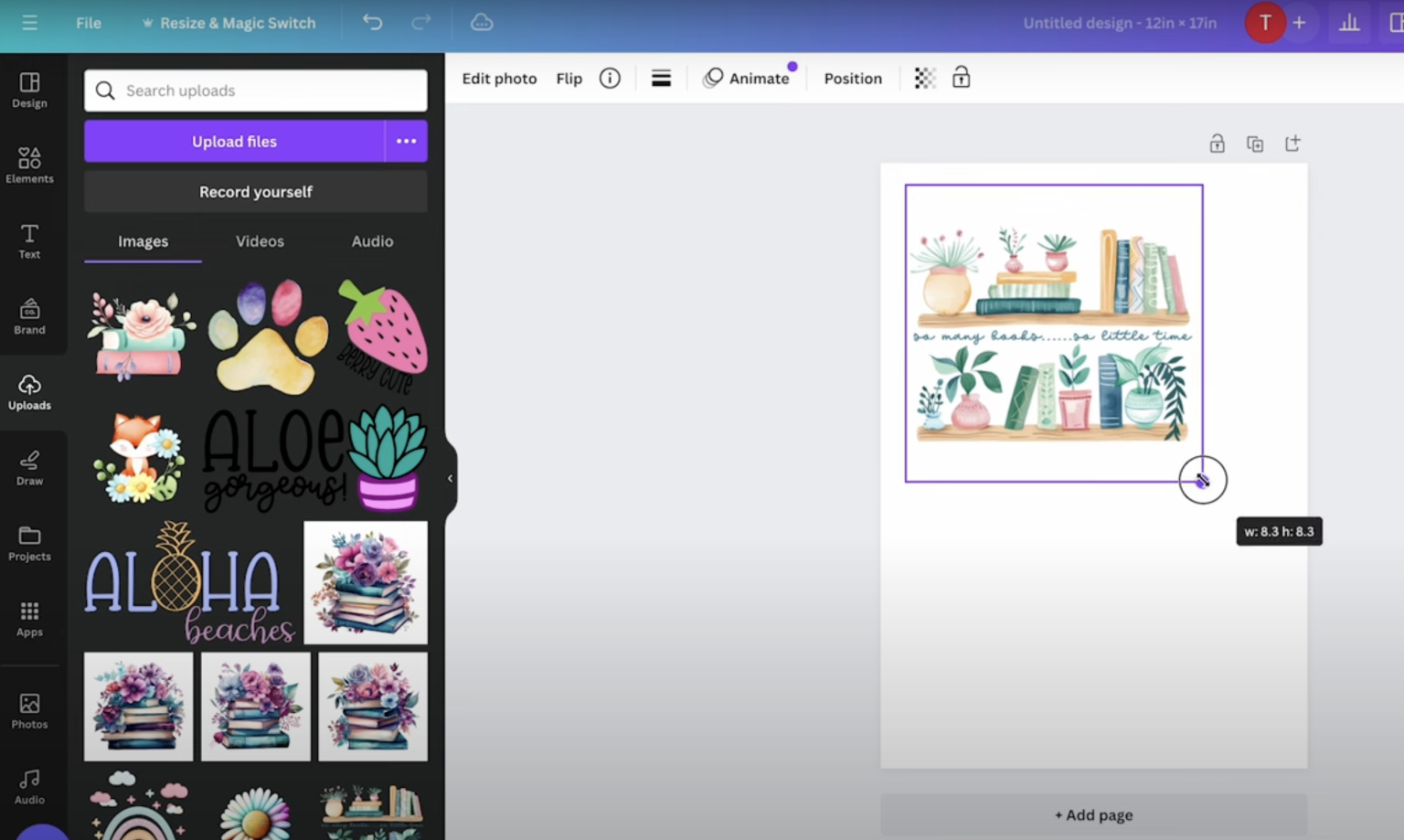This screenshot has height=840, width=1404.
Task: Click the transparency checkerboard icon
Action: (924, 79)
